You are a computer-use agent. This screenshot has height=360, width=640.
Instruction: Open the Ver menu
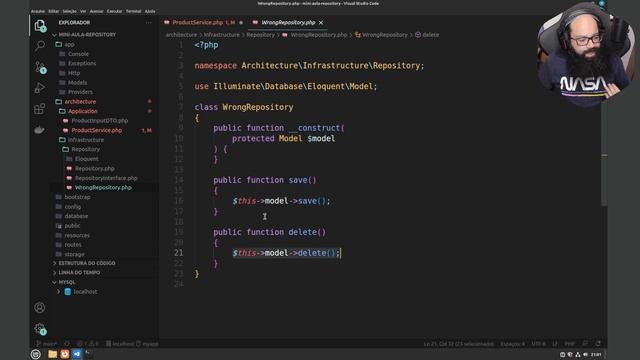click(x=83, y=11)
